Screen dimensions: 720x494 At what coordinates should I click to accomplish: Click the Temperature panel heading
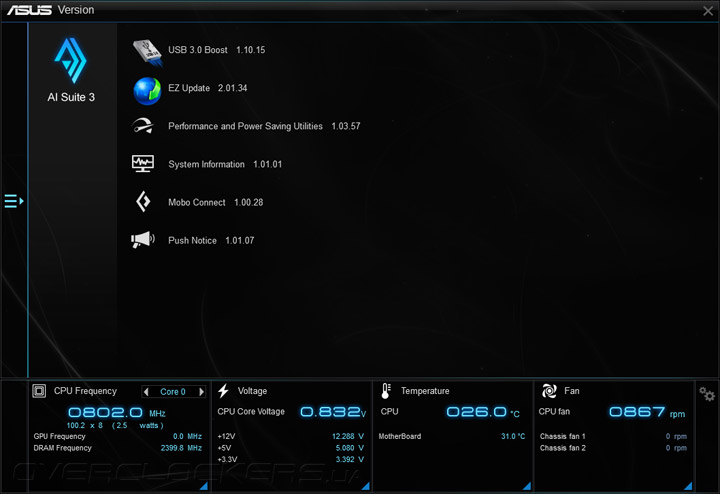425,391
